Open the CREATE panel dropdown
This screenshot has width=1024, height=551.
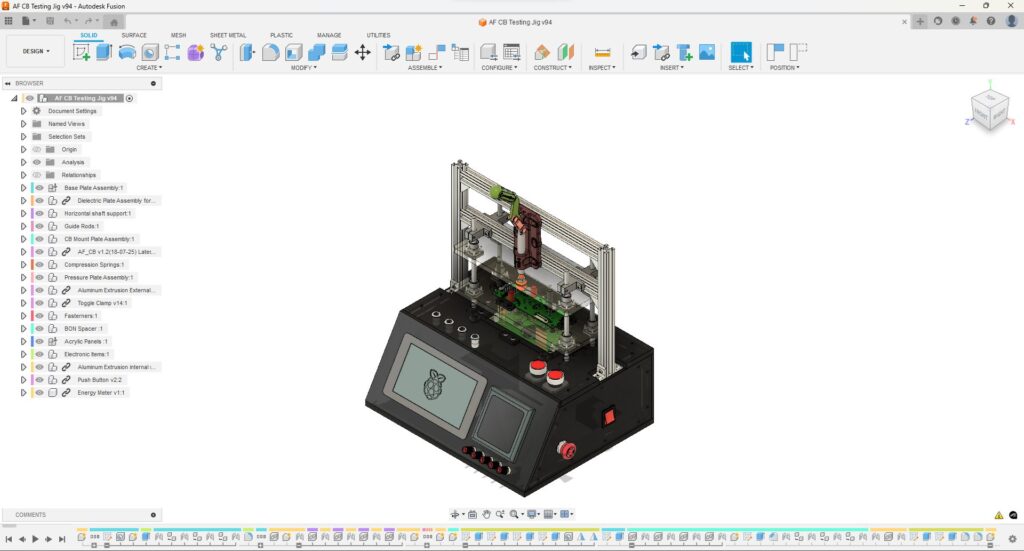pyautogui.click(x=149, y=68)
